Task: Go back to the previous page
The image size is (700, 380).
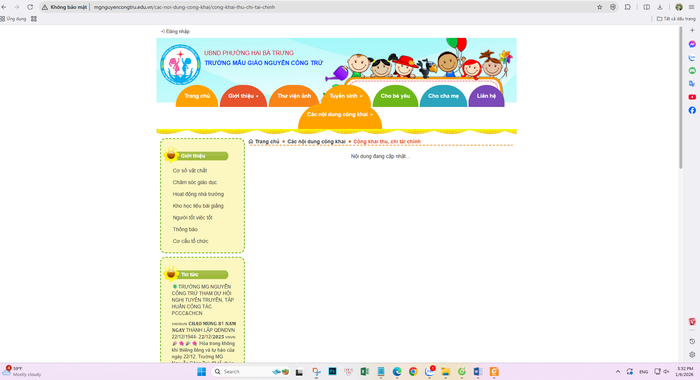Action: pyautogui.click(x=4, y=7)
